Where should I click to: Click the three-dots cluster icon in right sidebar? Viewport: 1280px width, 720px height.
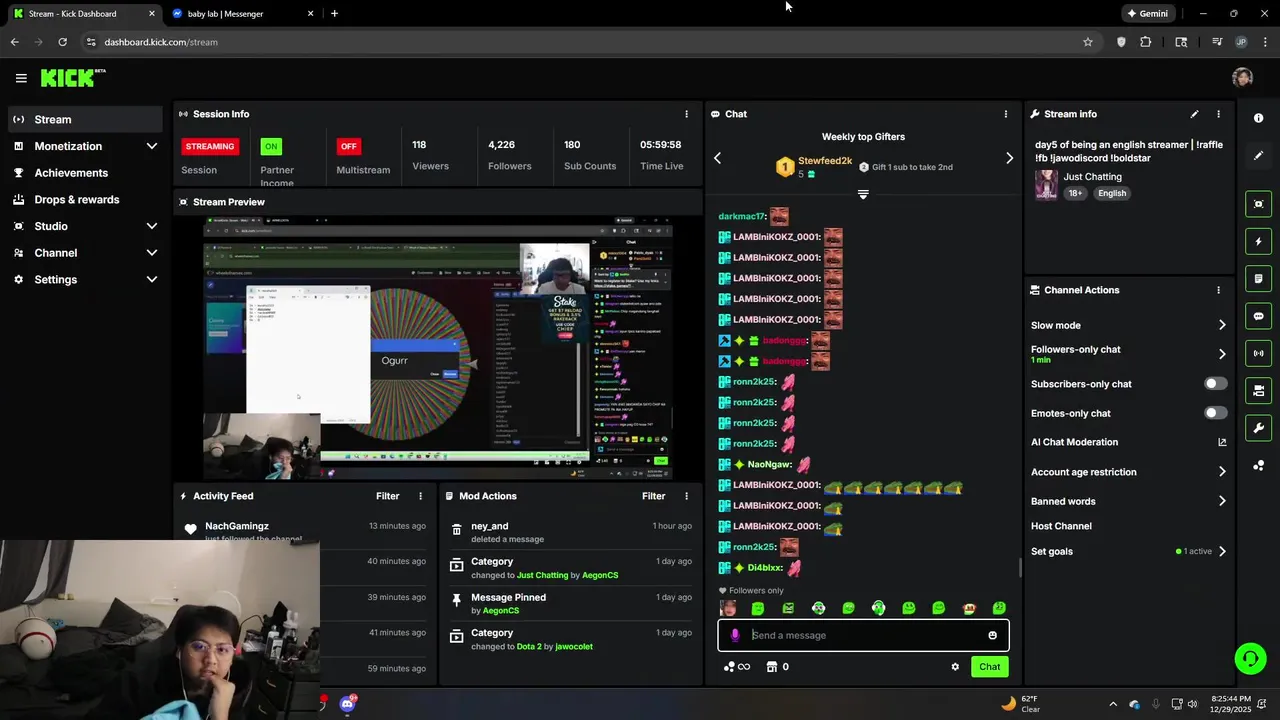point(1258,466)
